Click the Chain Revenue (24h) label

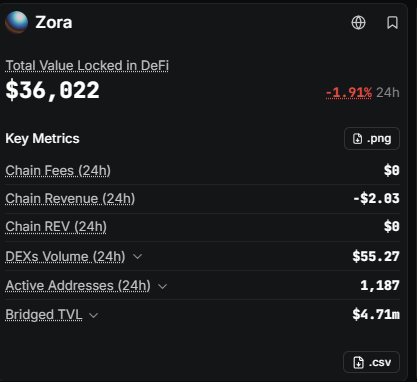point(70,199)
